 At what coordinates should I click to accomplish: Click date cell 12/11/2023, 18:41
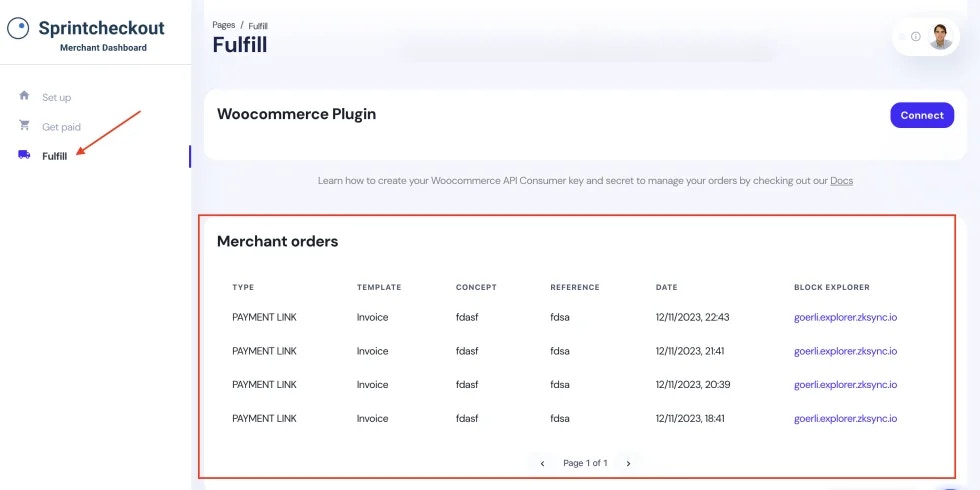[690, 418]
